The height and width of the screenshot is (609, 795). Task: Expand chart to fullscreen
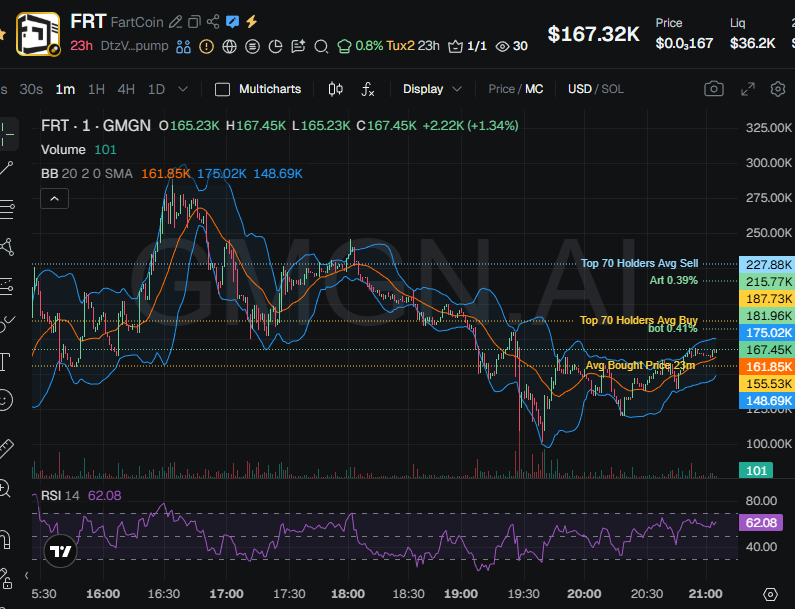pos(748,89)
